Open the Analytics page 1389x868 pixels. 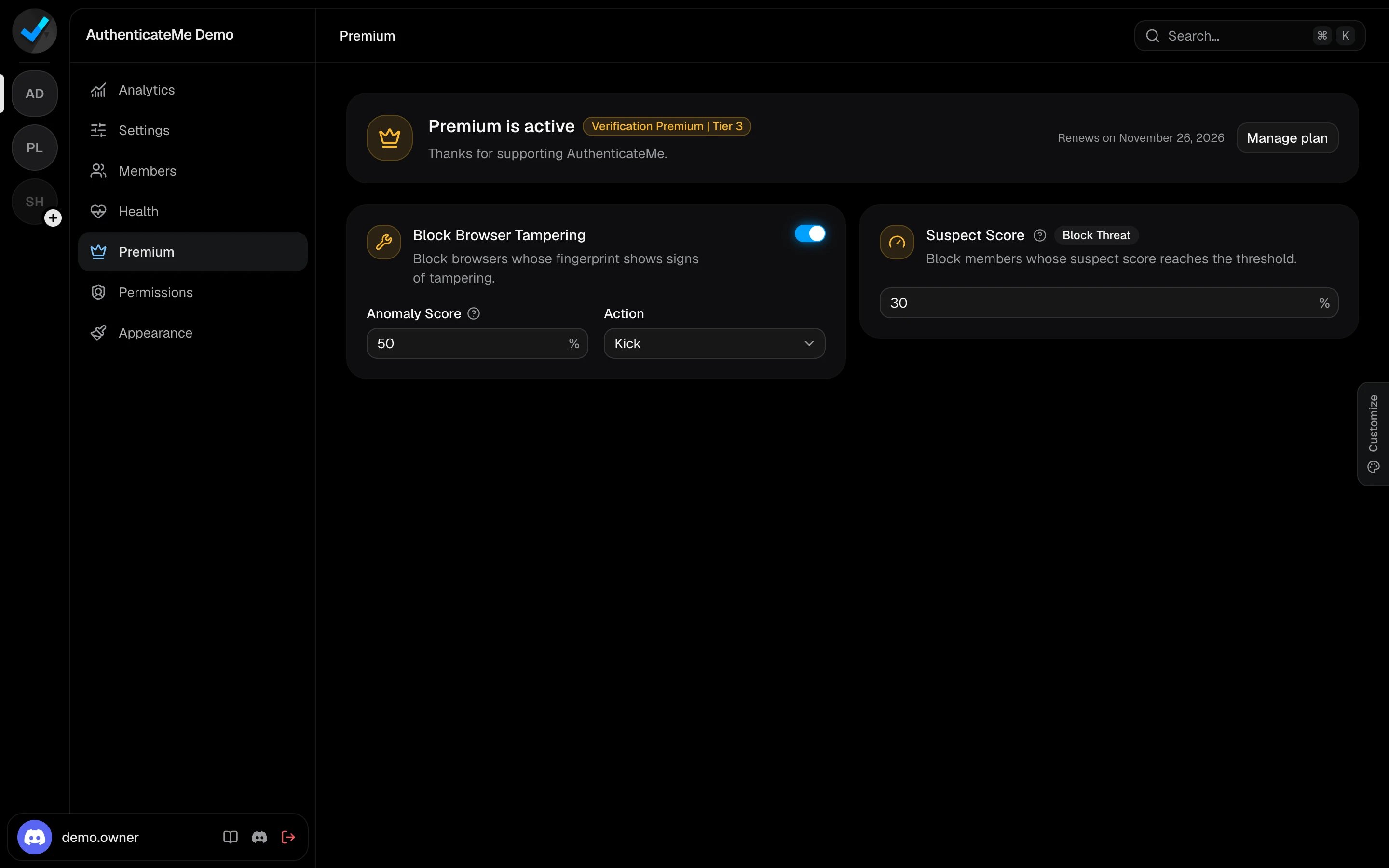(193, 90)
